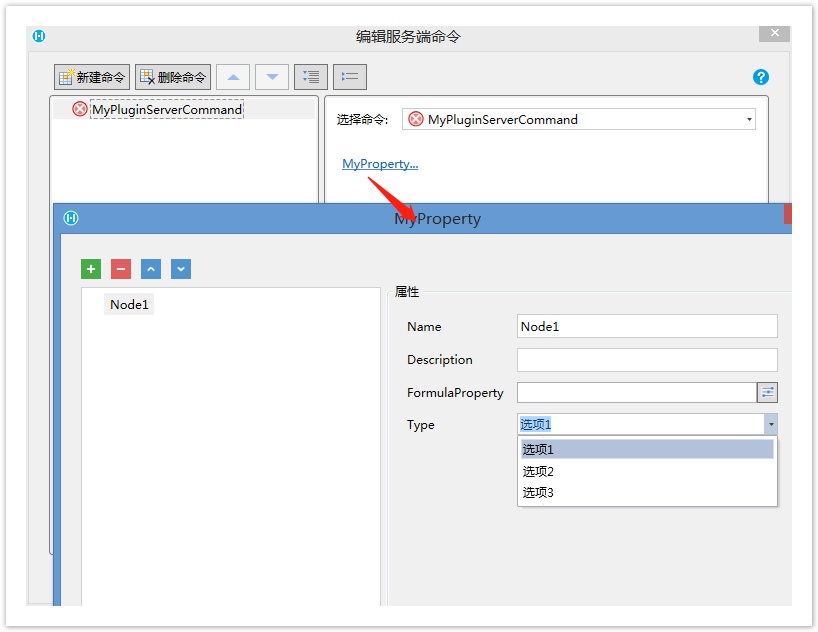Open help with blue question mark icon
Screen dimensions: 818x632
(x=760, y=77)
